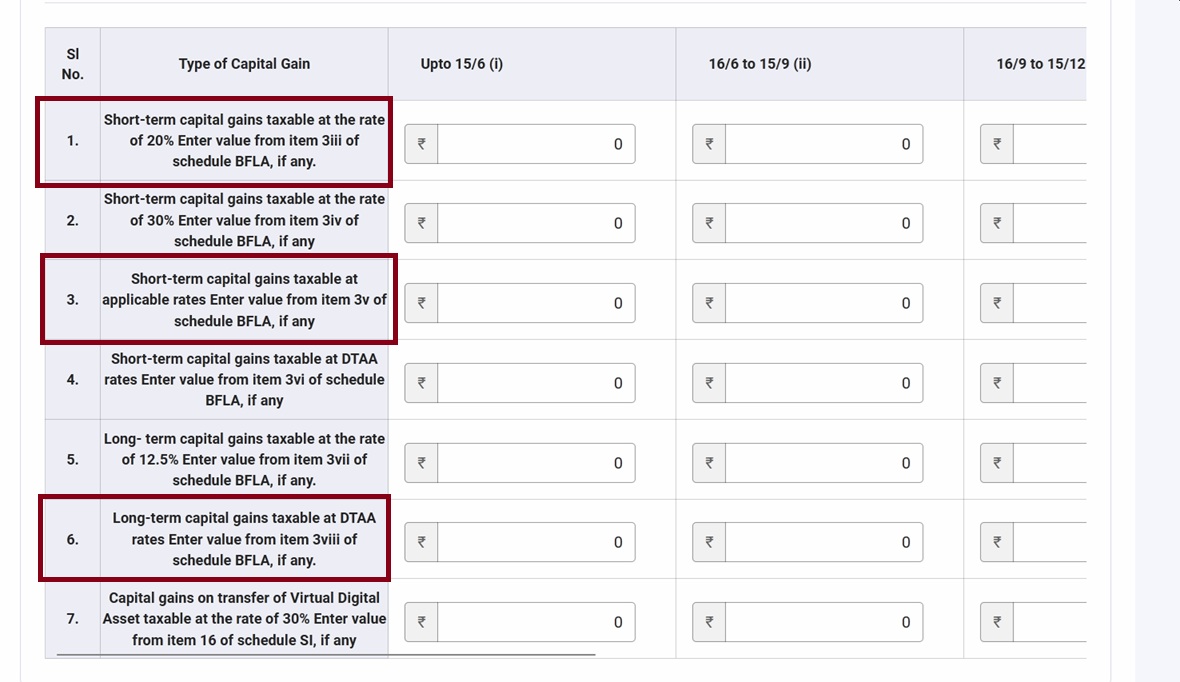The height and width of the screenshot is (682, 1180).
Task: Click row 7 Upto 15/6 amount field
Action: tap(536, 622)
